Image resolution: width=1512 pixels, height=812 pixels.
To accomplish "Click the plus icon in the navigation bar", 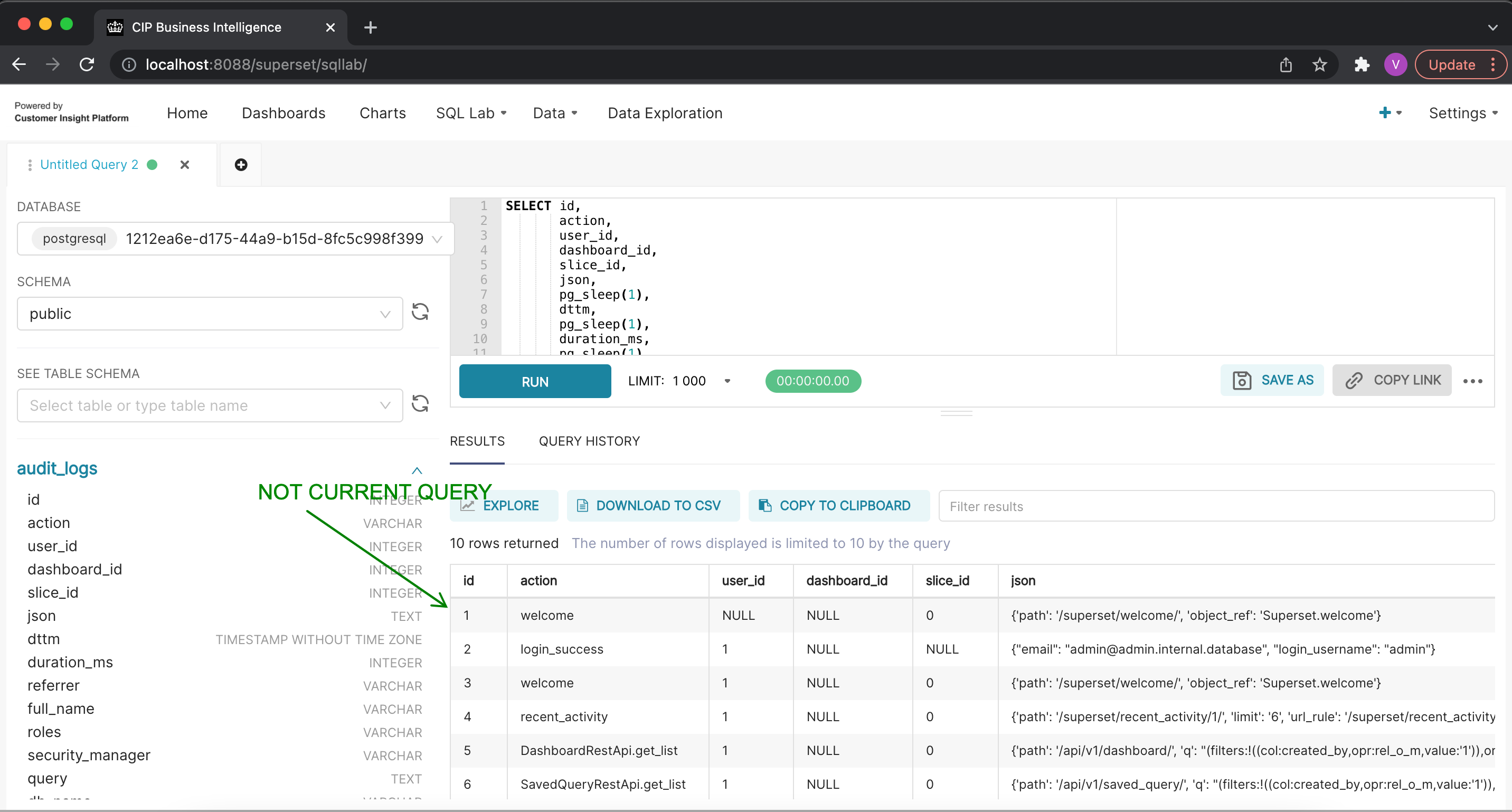I will click(1386, 113).
